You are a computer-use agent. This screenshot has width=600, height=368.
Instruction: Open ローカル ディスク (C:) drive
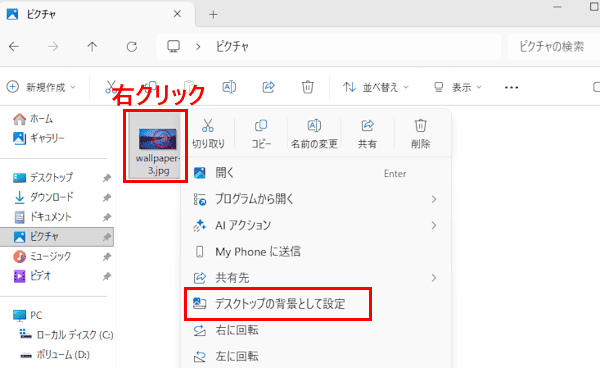pos(67,335)
